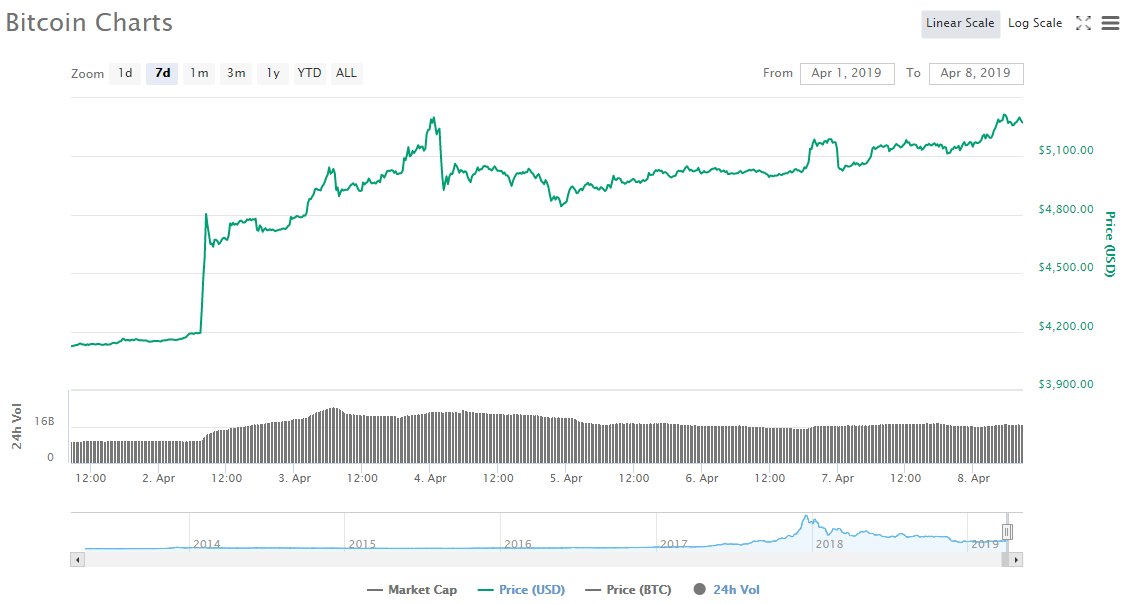This screenshot has height=604, width=1129.
Task: Click the navigator range handle
Action: 1007,532
